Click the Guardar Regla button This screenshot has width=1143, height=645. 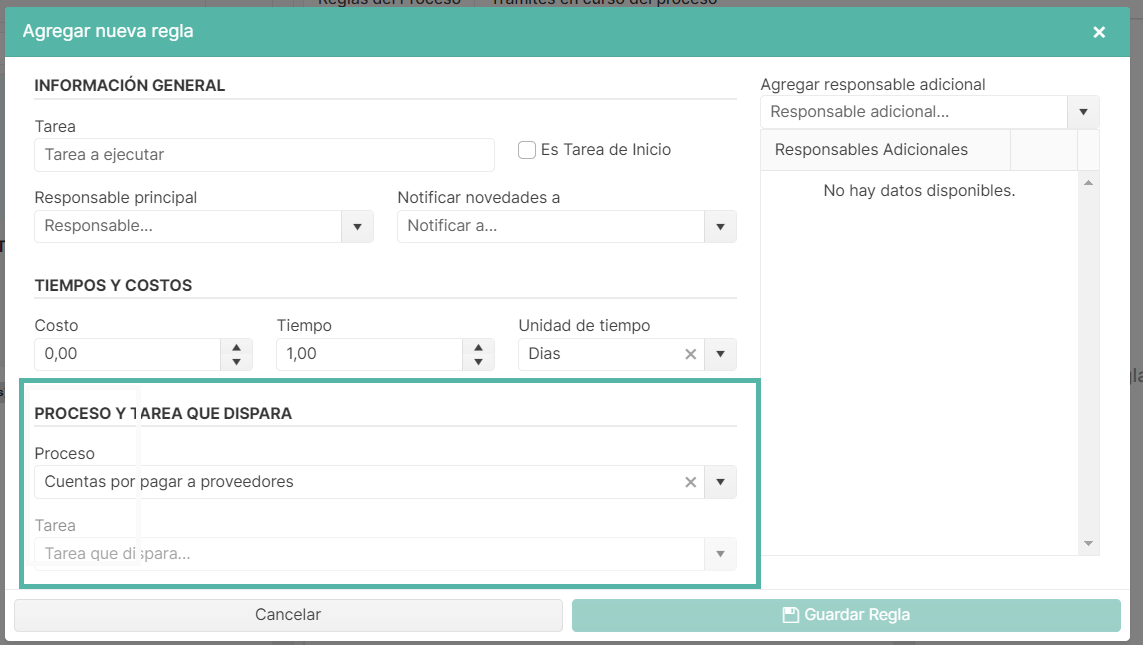click(x=846, y=615)
